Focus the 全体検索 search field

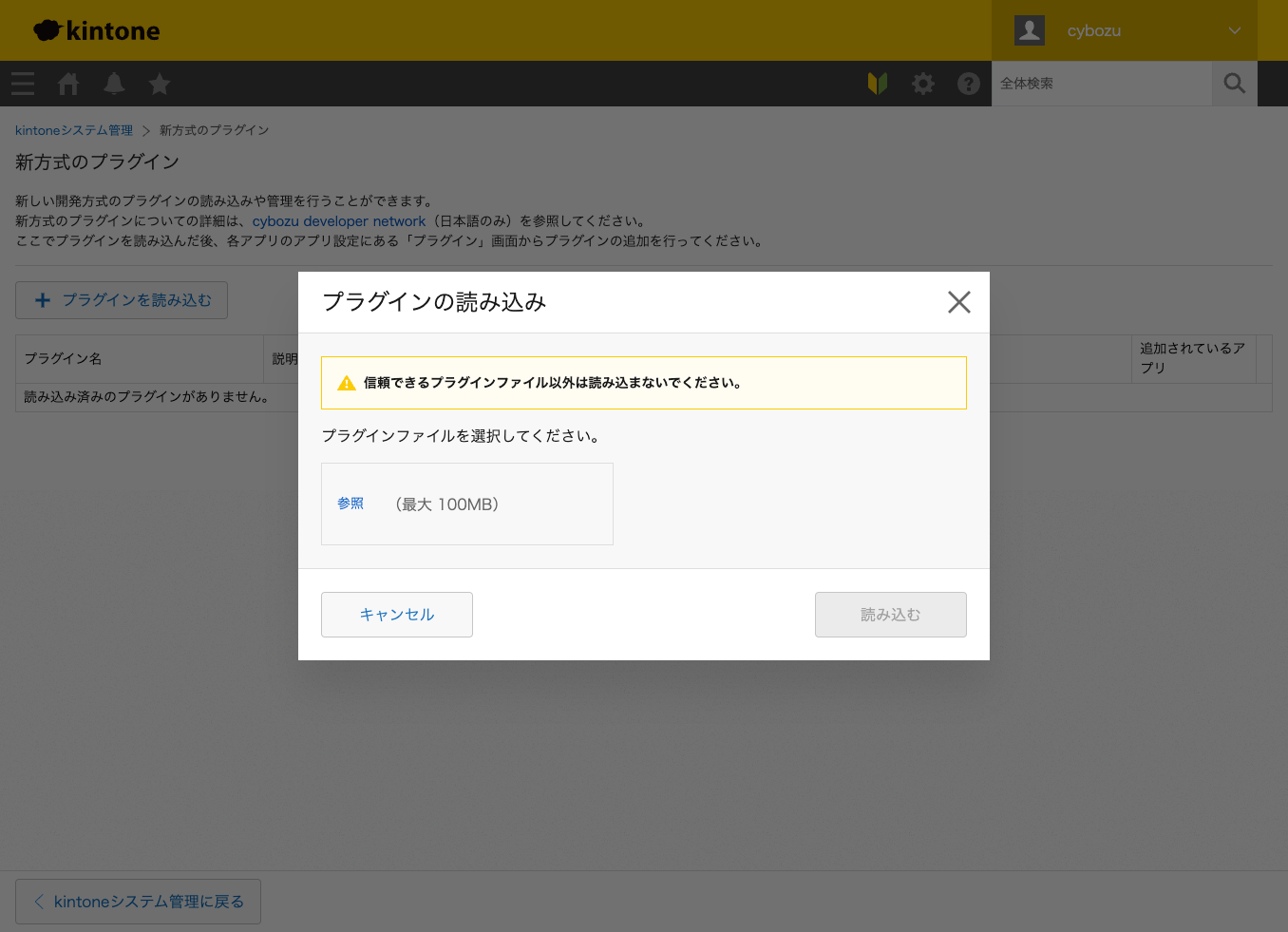tap(1102, 84)
